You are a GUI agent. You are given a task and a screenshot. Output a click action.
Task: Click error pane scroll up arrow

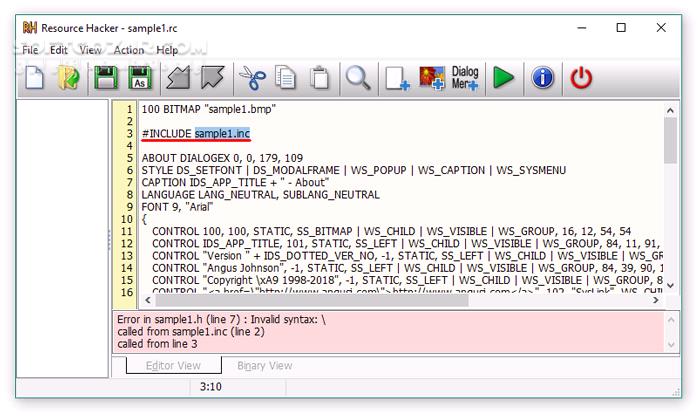coord(671,320)
